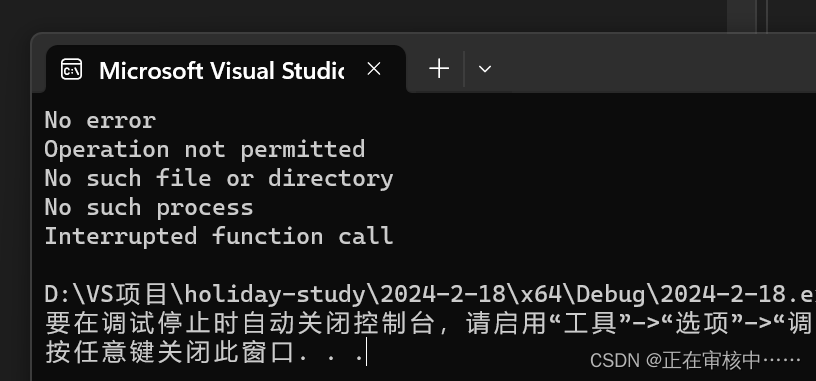The image size is (816, 381).
Task: Click the console icon on the tab
Action: click(71, 69)
